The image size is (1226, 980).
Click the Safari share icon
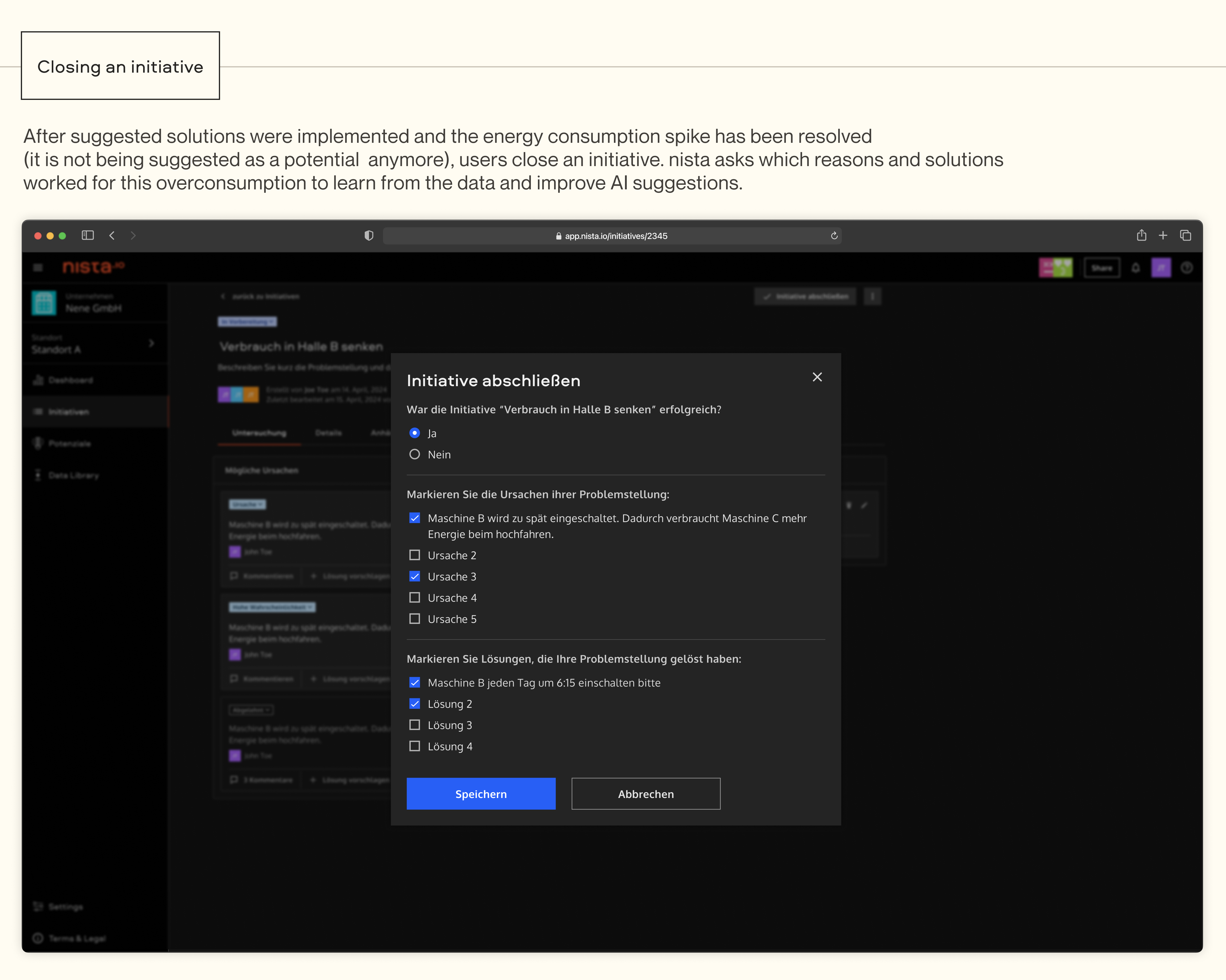pos(1141,235)
